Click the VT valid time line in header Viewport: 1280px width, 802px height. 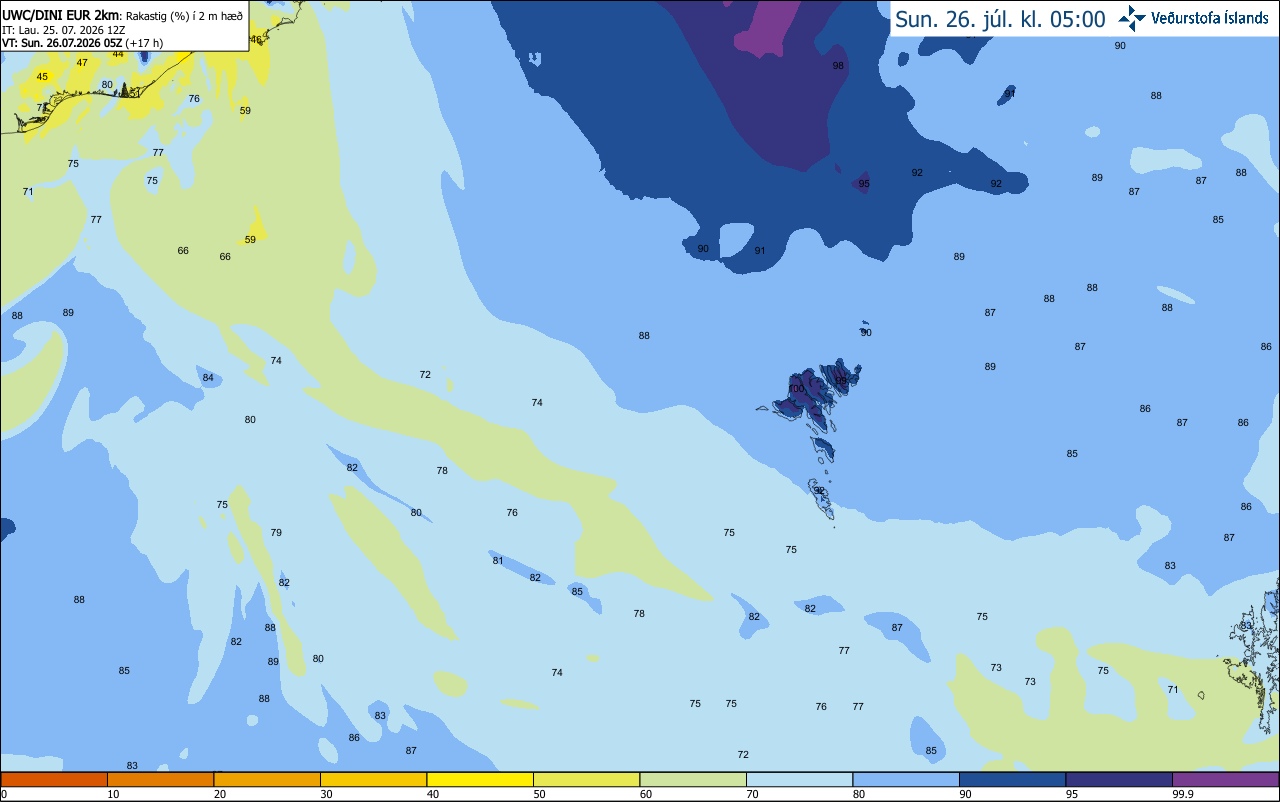[x=82, y=43]
